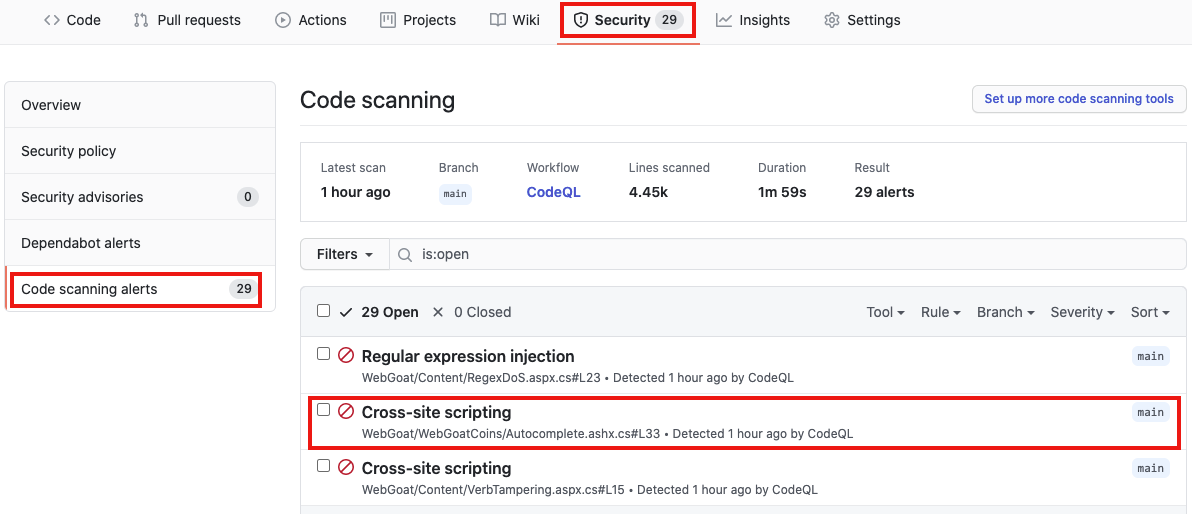Click the pull request branch icon

pyautogui.click(x=141, y=21)
